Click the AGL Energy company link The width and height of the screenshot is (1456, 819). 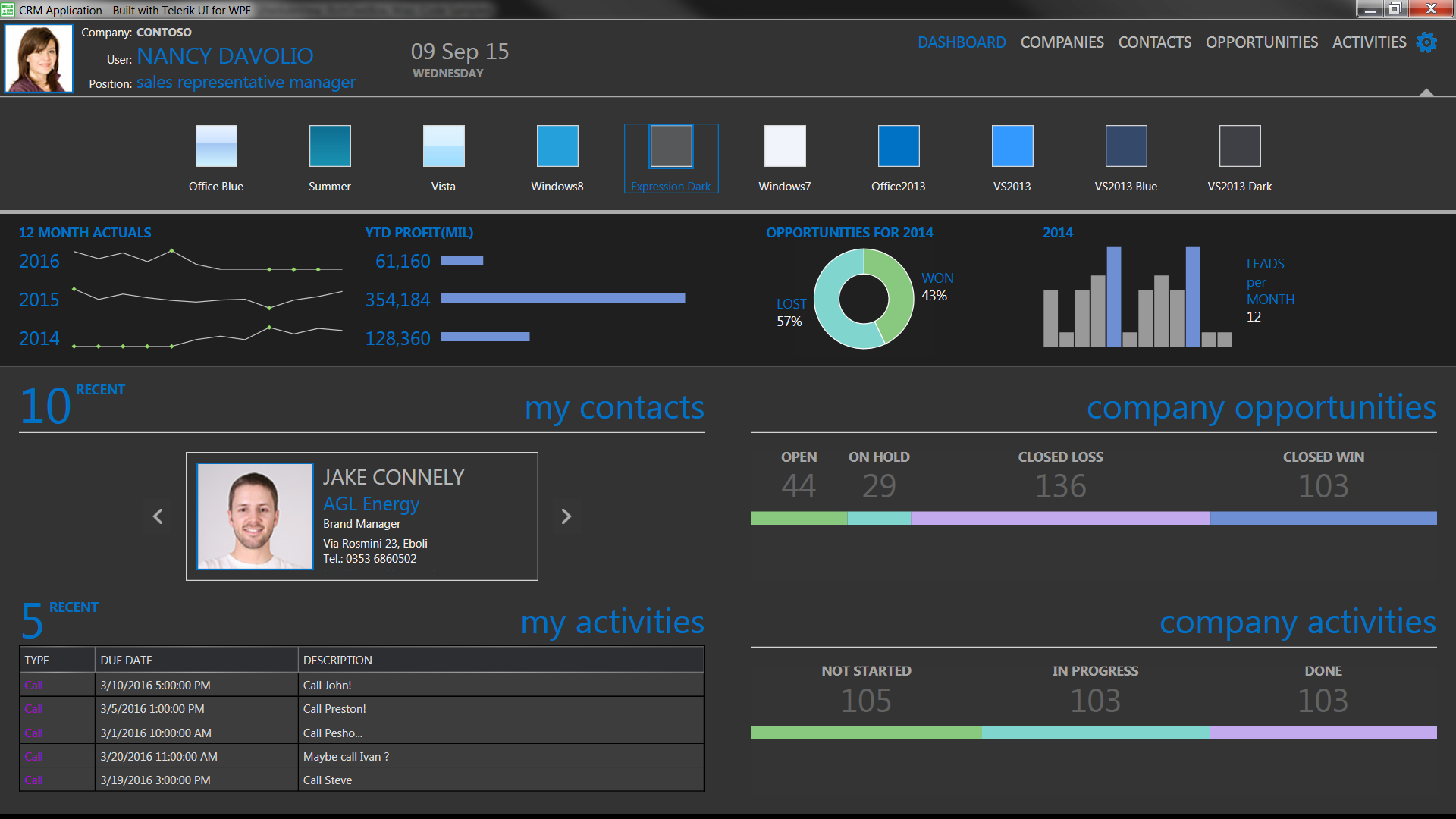pos(371,504)
